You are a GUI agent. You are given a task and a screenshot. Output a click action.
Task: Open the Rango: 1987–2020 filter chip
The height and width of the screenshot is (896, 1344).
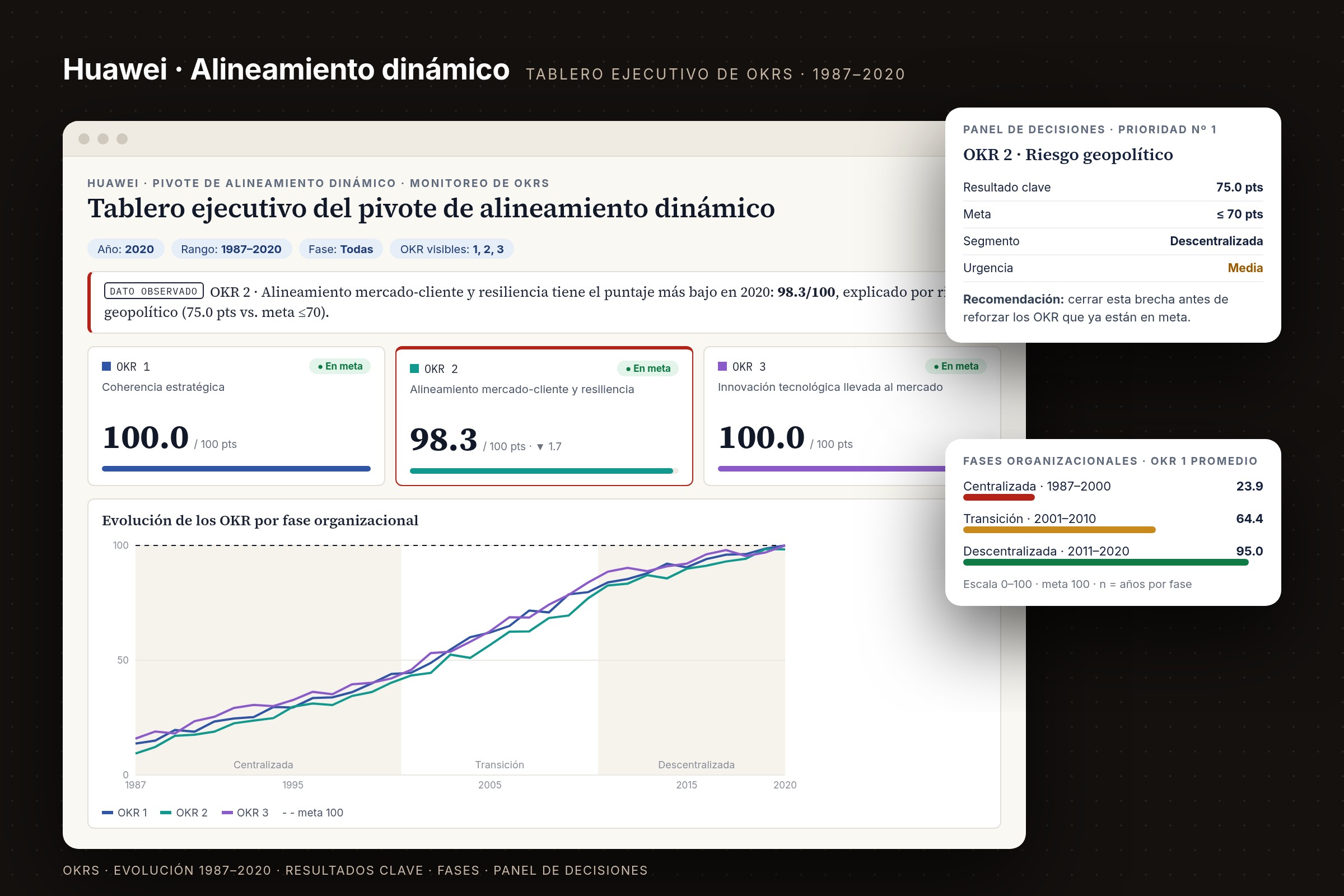pyautogui.click(x=231, y=249)
